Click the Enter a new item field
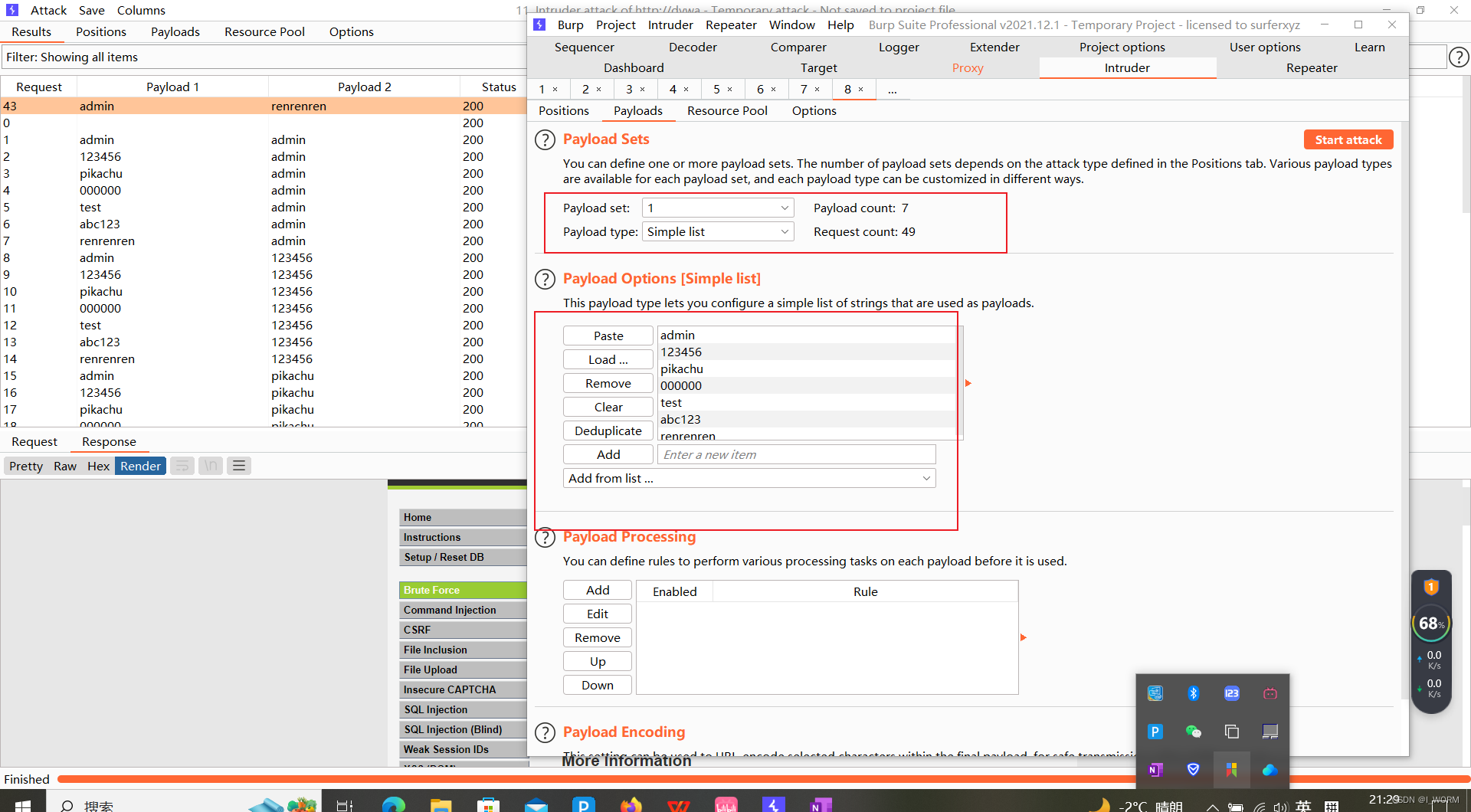 point(797,455)
